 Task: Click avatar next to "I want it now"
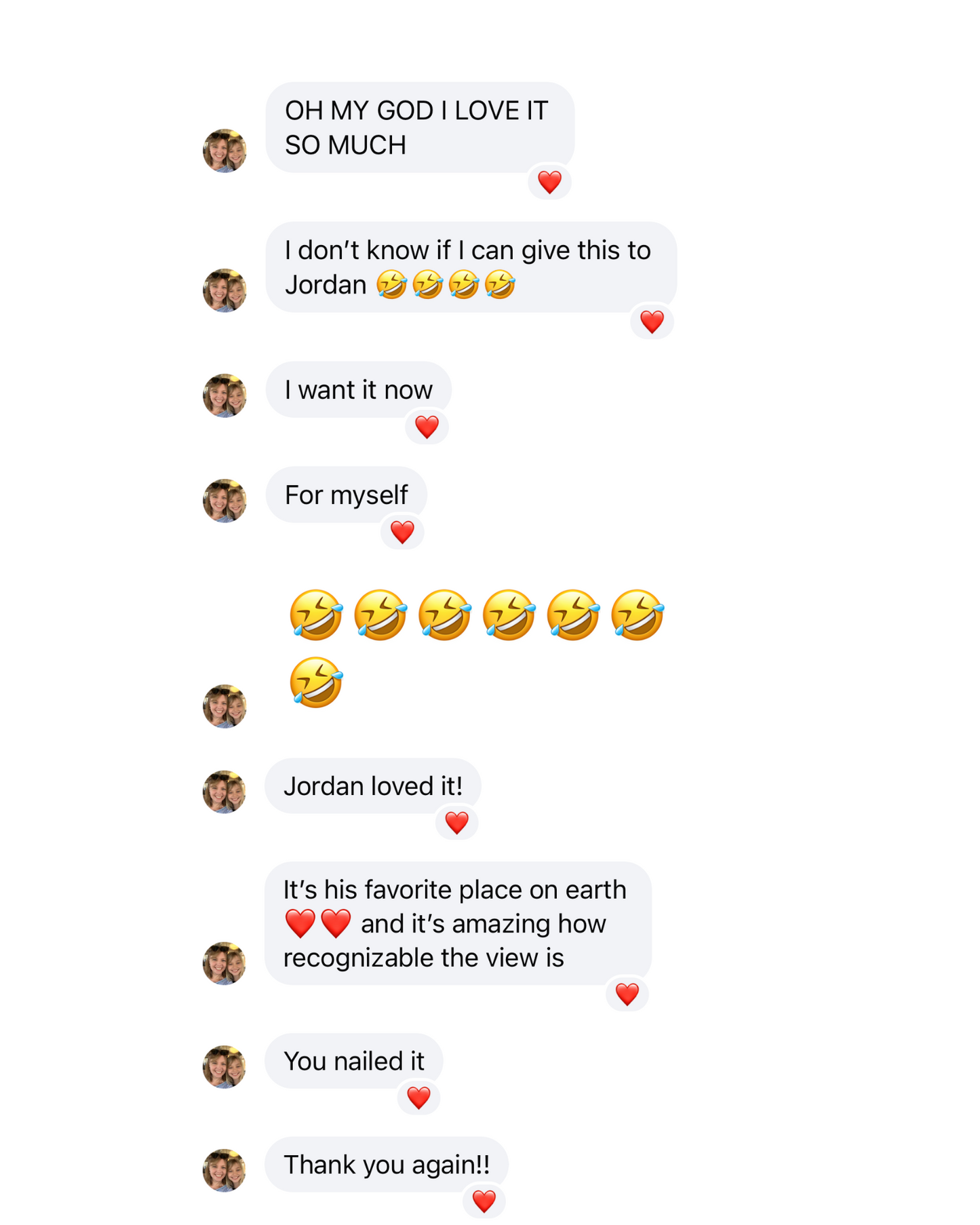[224, 395]
